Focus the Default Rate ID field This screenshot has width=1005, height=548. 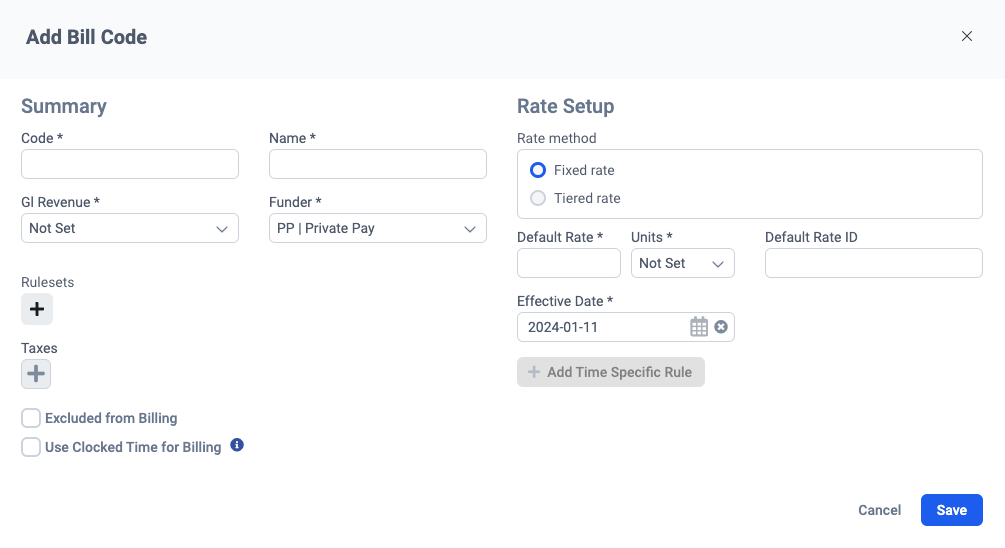coord(874,263)
